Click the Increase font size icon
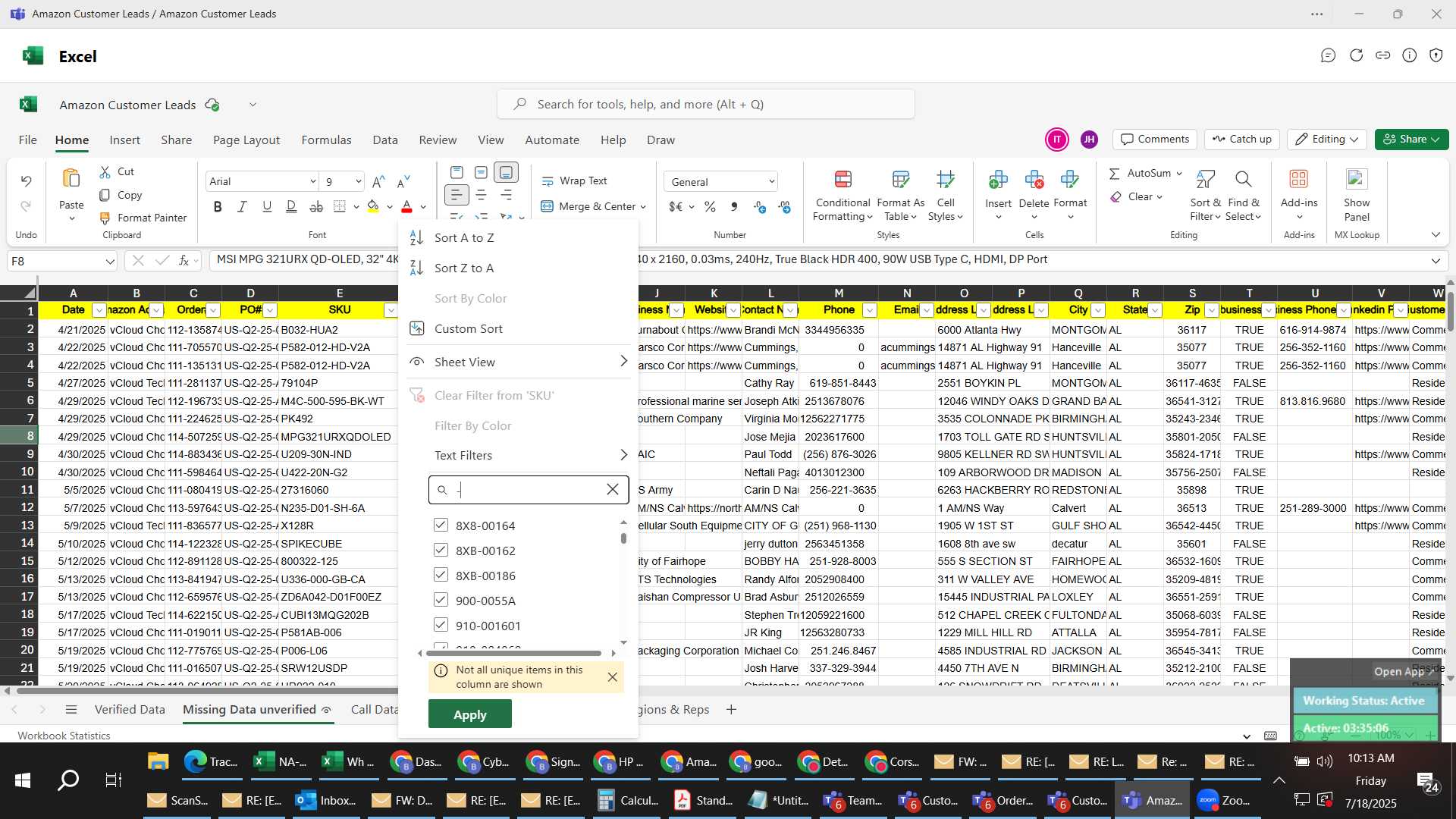This screenshot has height=819, width=1456. (378, 181)
